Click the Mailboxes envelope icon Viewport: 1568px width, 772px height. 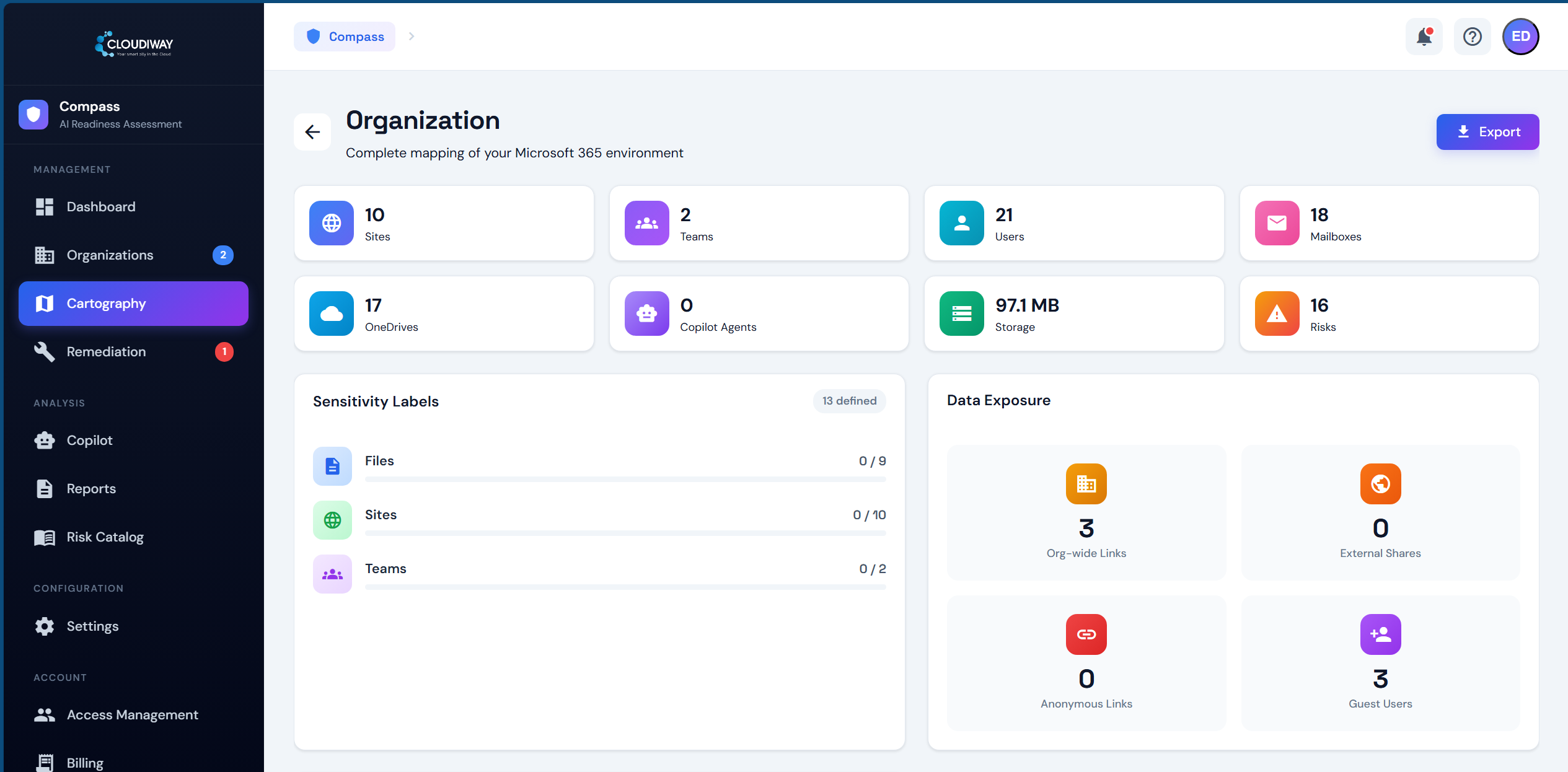pos(1277,223)
